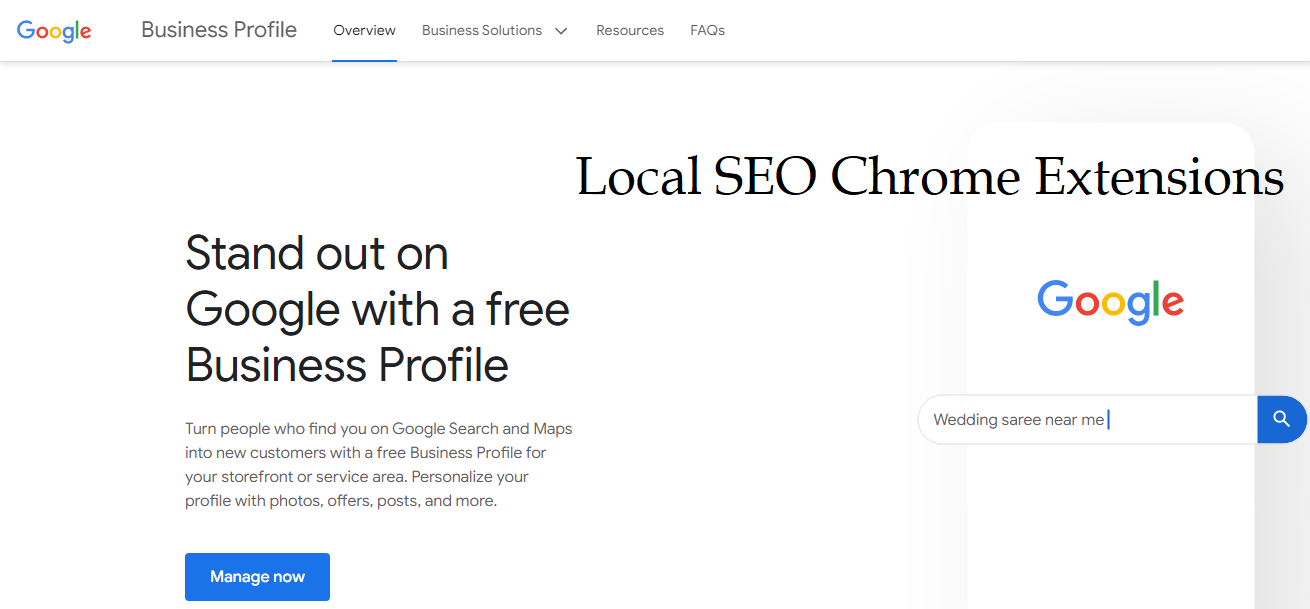Click the word 'Chrome' in overlay title

click(925, 178)
